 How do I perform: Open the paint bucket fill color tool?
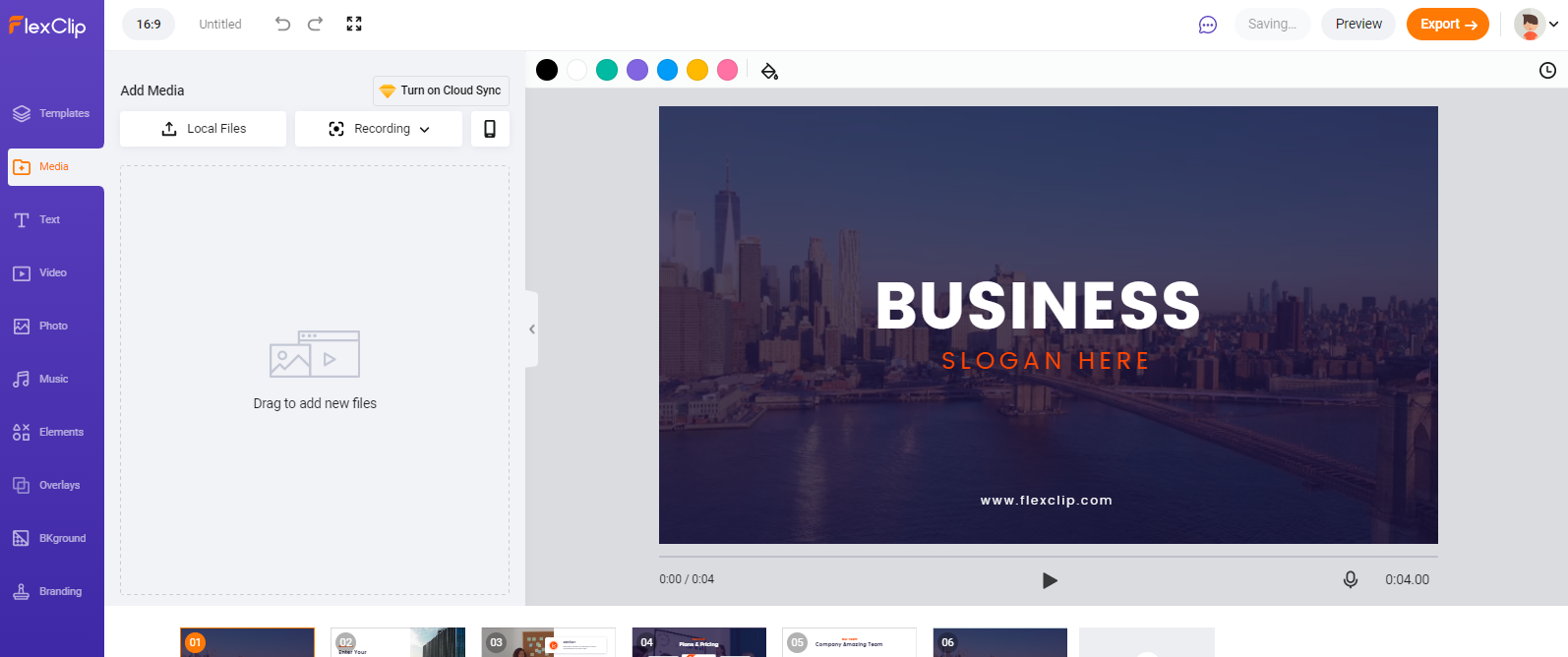(769, 71)
